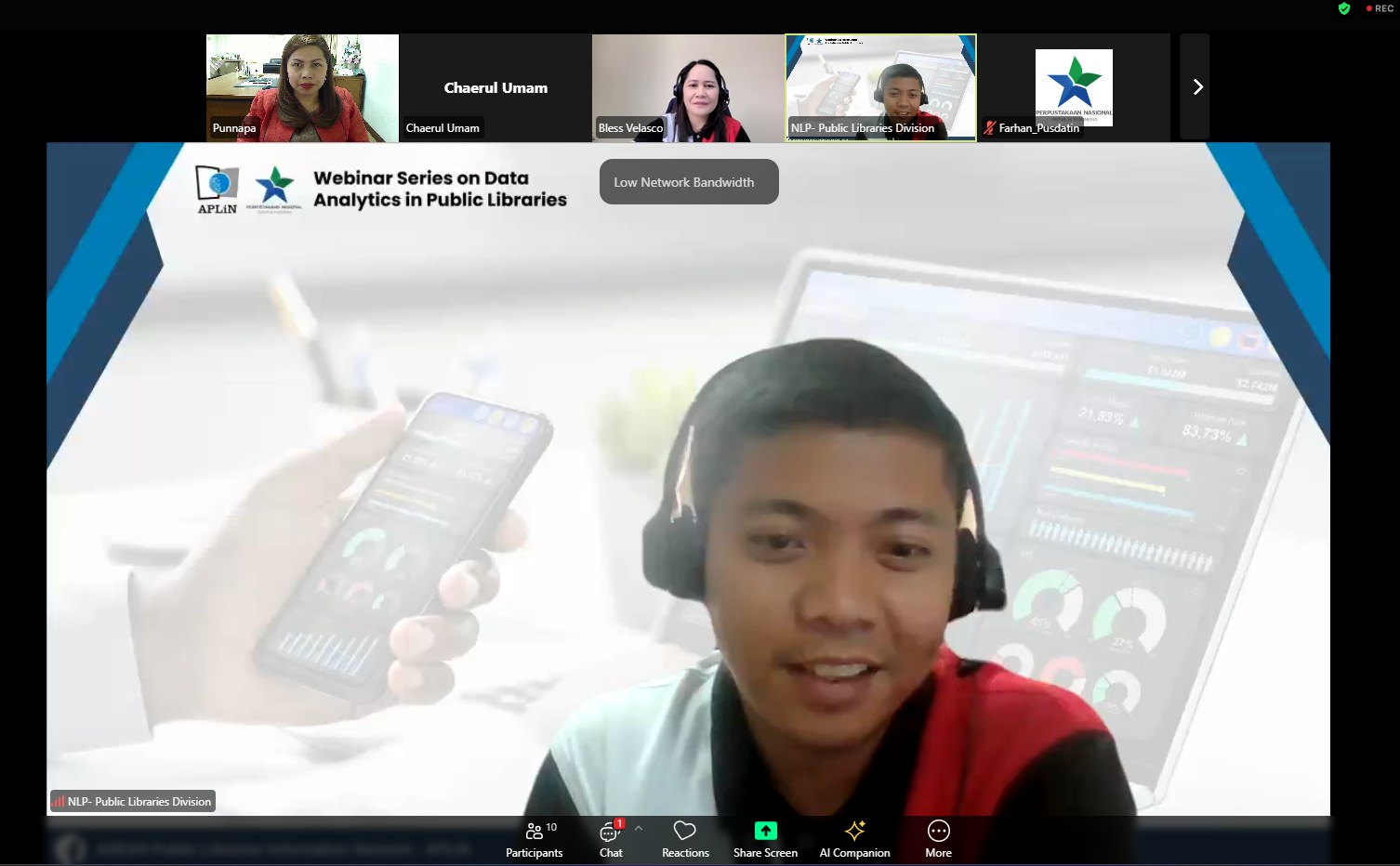Expand the chevron beside Chat
This screenshot has width=1400, height=866.
(x=639, y=829)
